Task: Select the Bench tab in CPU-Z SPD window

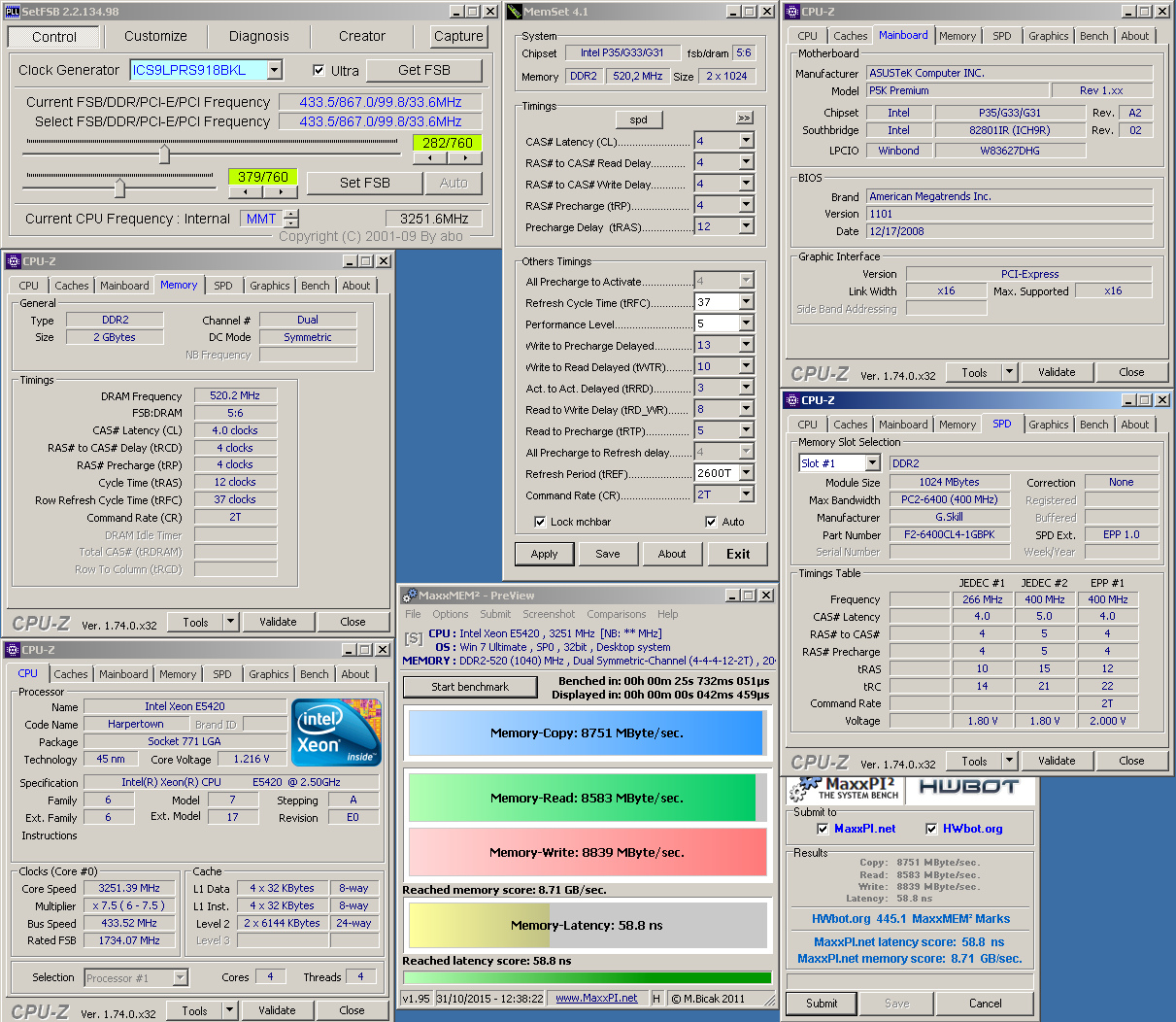Action: point(1094,425)
